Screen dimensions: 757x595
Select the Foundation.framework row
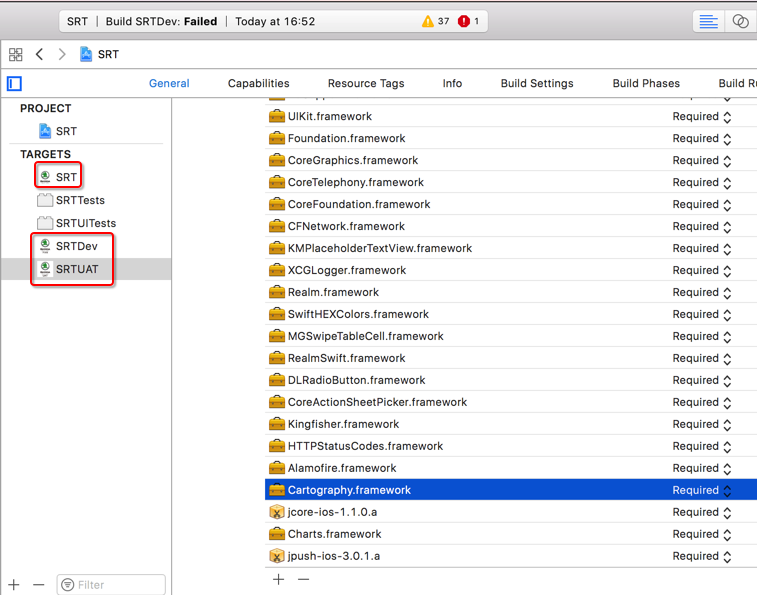[x=511, y=139]
